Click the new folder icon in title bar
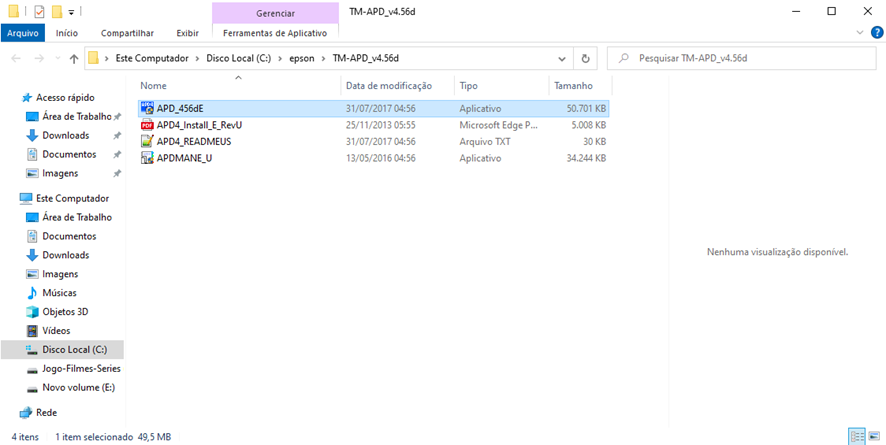This screenshot has height=445, width=886. pos(57,11)
